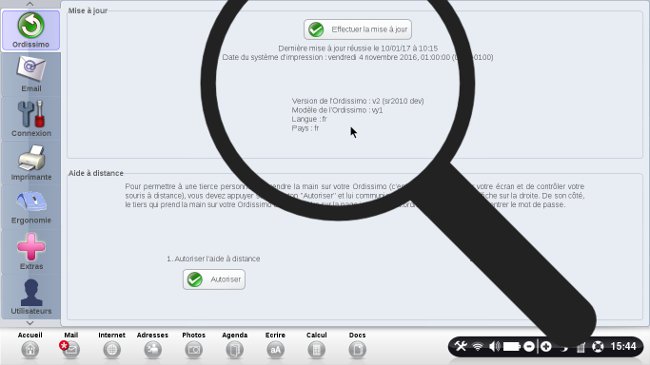Click the zoom out minus icon
Image resolution: width=650 pixels, height=365 pixels.
(529, 346)
